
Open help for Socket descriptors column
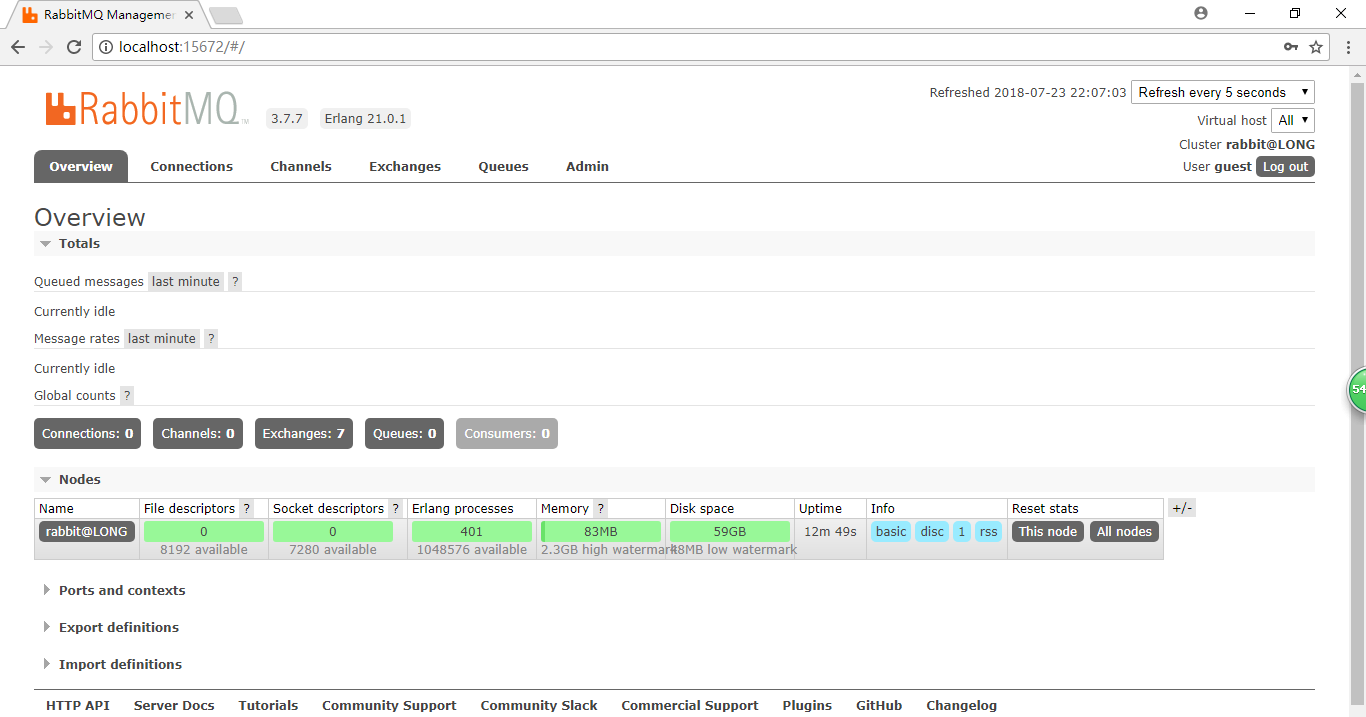click(x=395, y=509)
